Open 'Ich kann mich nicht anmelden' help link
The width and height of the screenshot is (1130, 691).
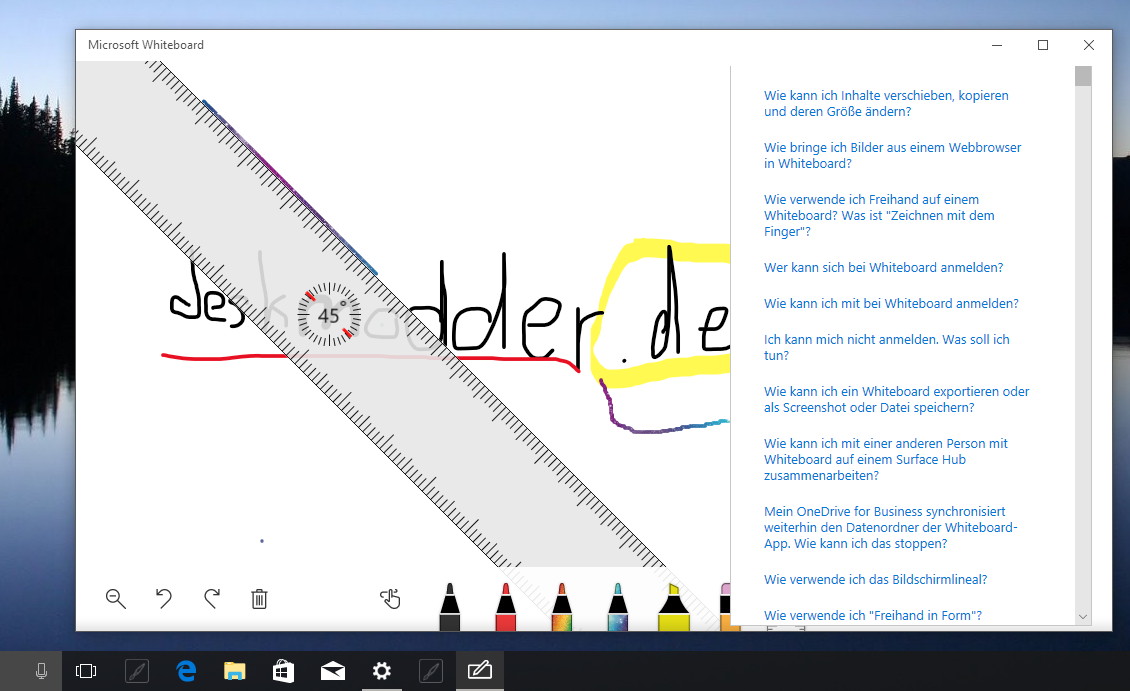[x=886, y=347]
